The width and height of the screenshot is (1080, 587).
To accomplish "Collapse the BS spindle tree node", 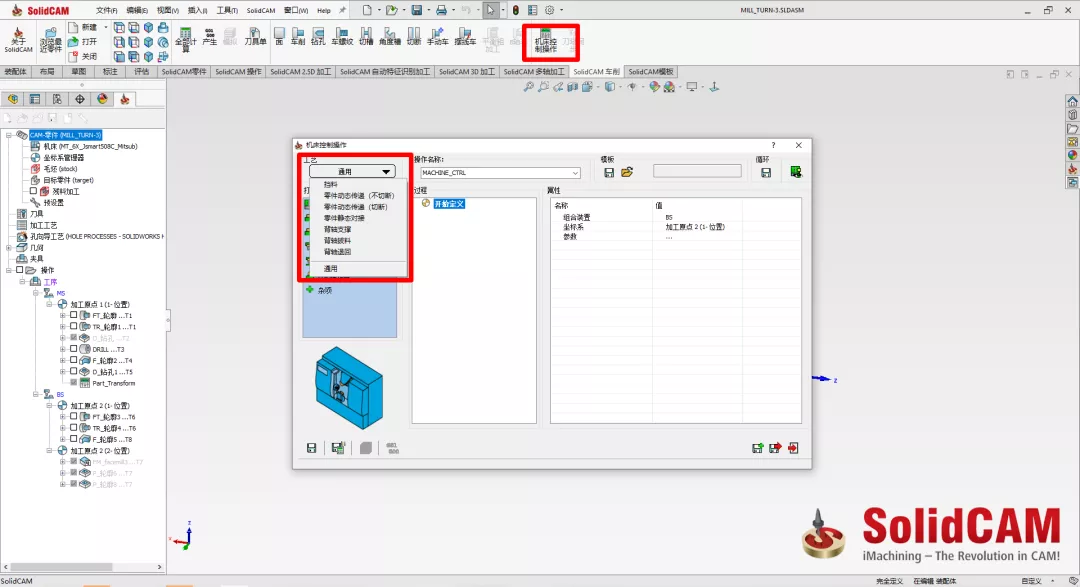I will tap(36, 394).
